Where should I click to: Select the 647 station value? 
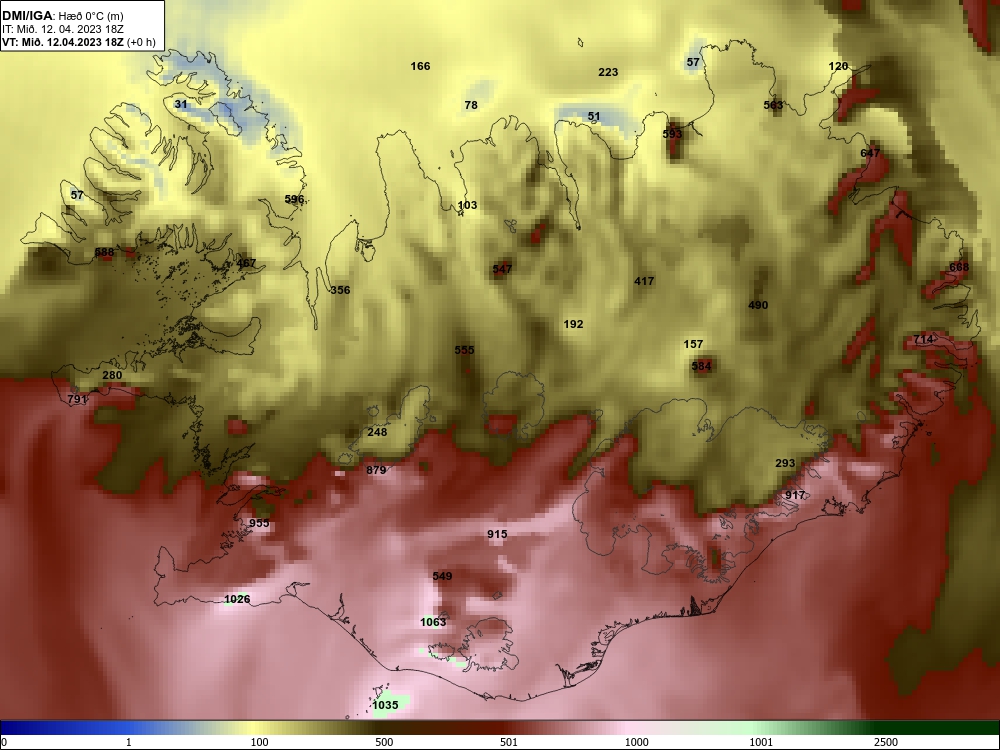click(870, 153)
